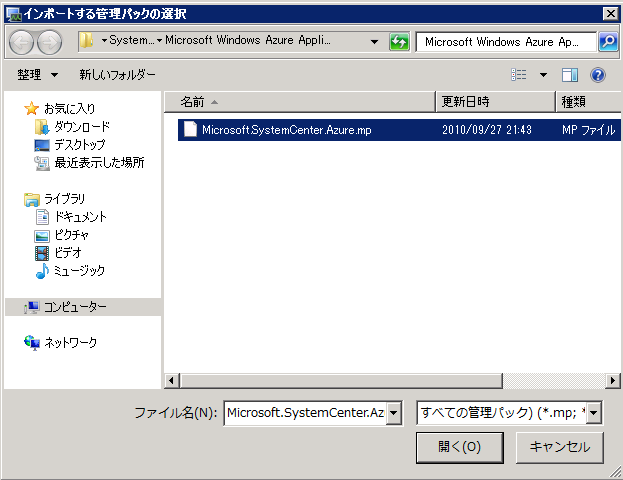Image resolution: width=623 pixels, height=480 pixels.
Task: Click the Forward navigation arrow
Action: [x=50, y=42]
